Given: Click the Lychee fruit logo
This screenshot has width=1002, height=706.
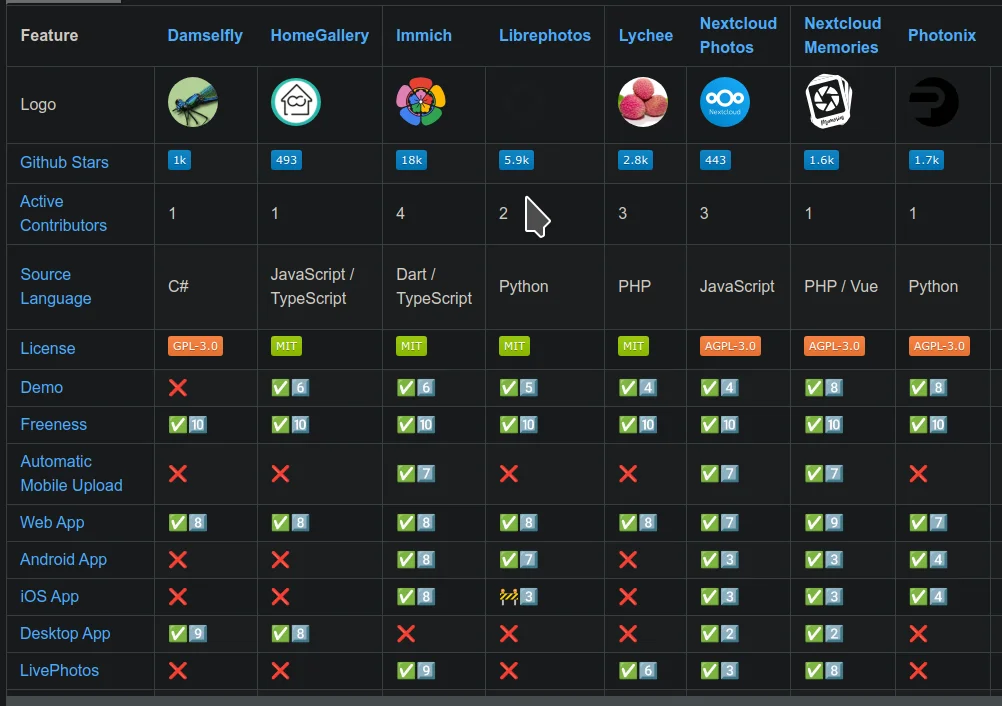Looking at the screenshot, I should tap(643, 102).
